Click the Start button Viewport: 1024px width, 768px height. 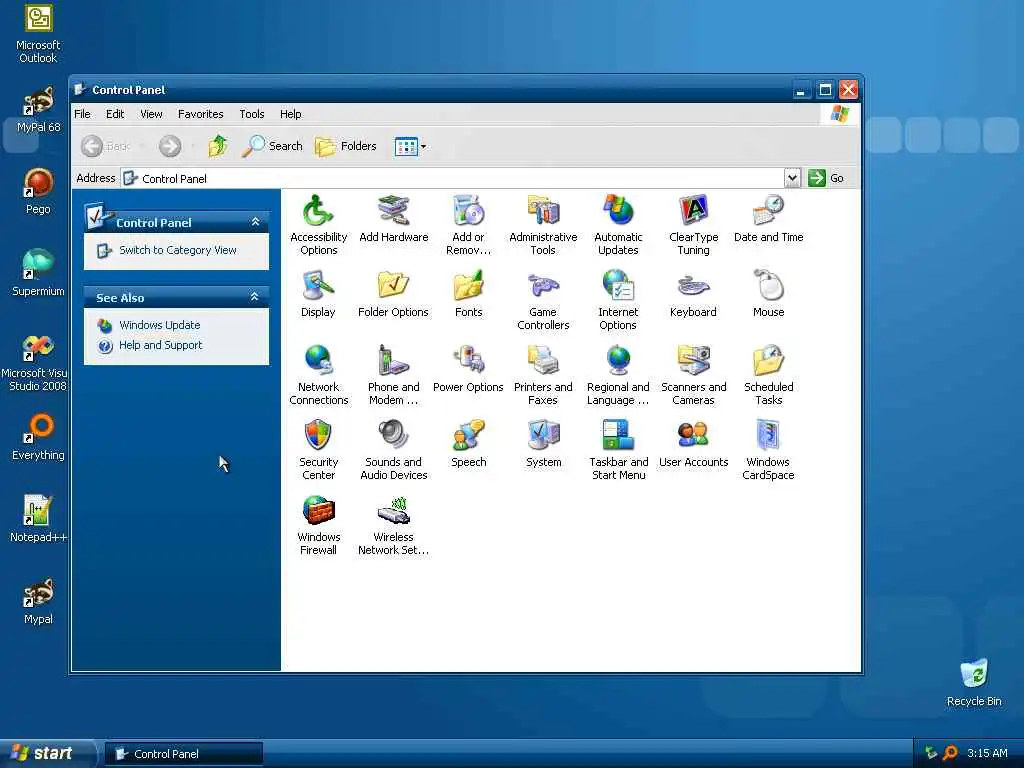(x=46, y=753)
